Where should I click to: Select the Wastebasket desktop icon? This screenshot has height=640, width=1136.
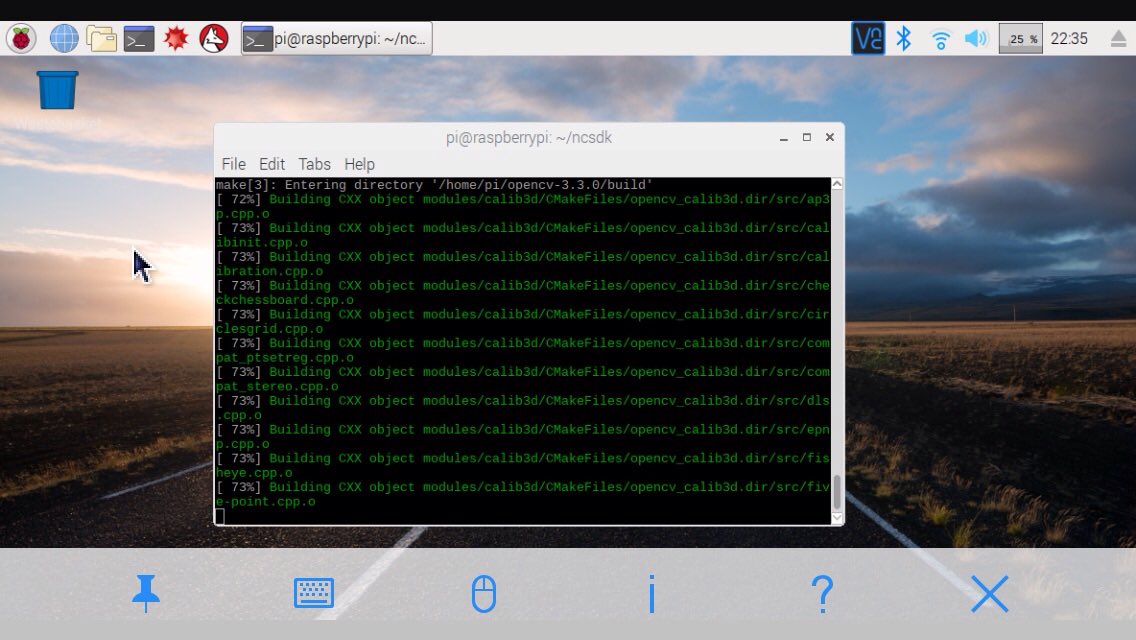click(x=57, y=91)
